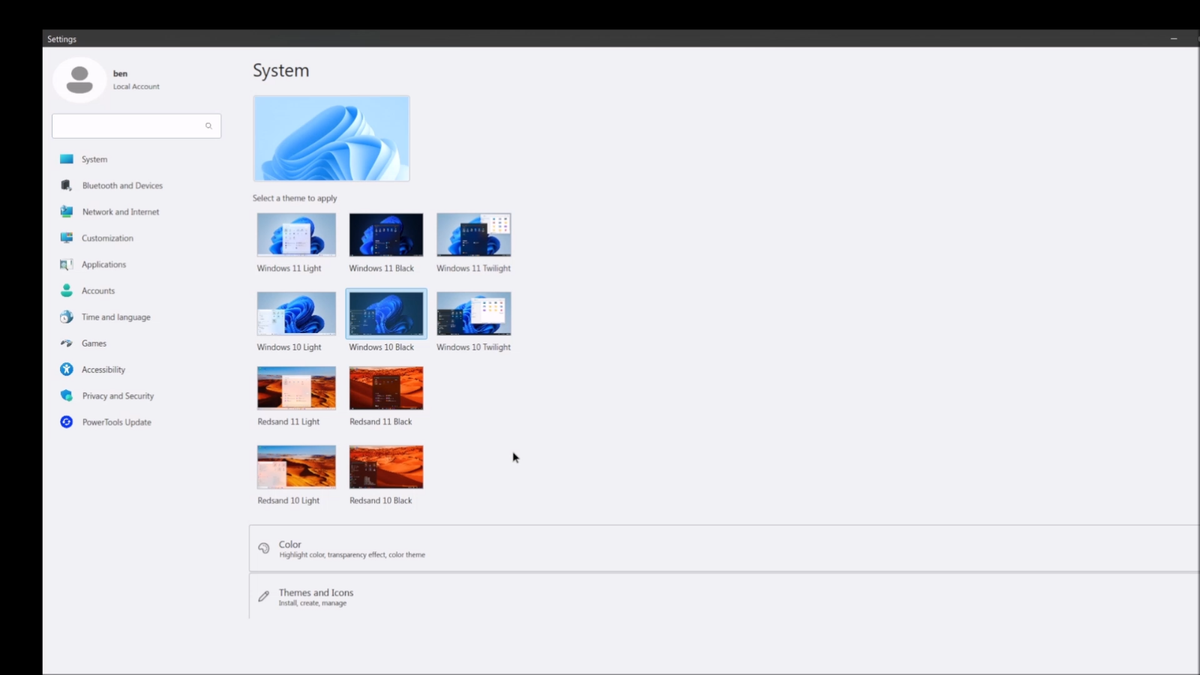Click the Windows 11 Twilight caption
The width and height of the screenshot is (1200, 675).
[474, 268]
